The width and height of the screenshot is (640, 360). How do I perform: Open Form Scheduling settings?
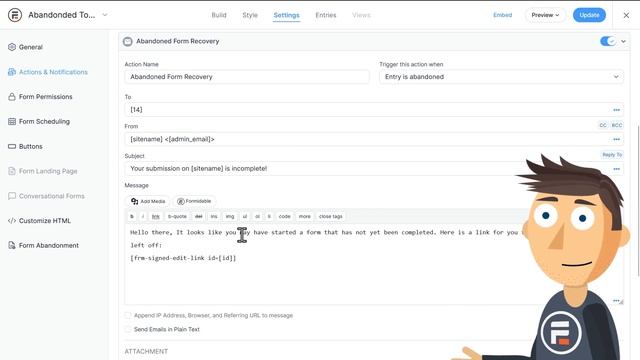(44, 121)
